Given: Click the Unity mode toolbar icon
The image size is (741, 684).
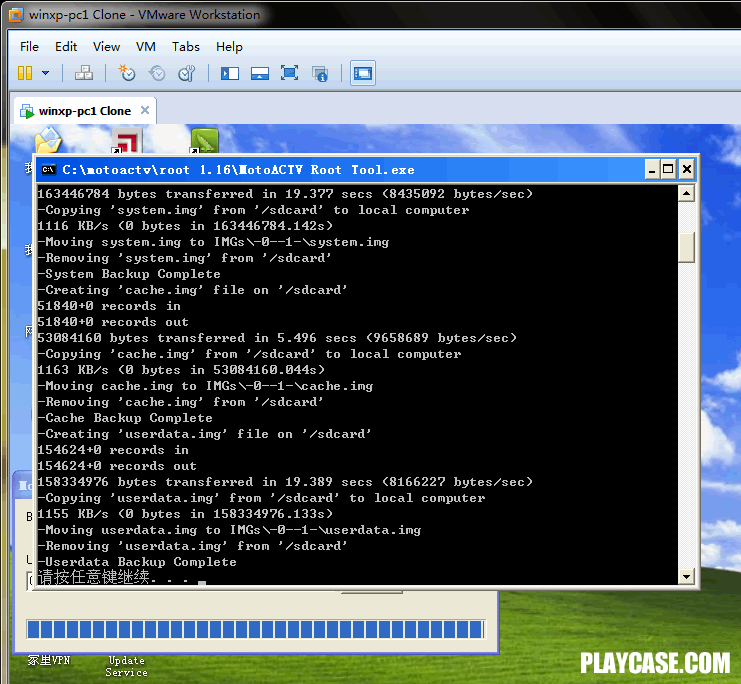Looking at the screenshot, I should (x=320, y=73).
